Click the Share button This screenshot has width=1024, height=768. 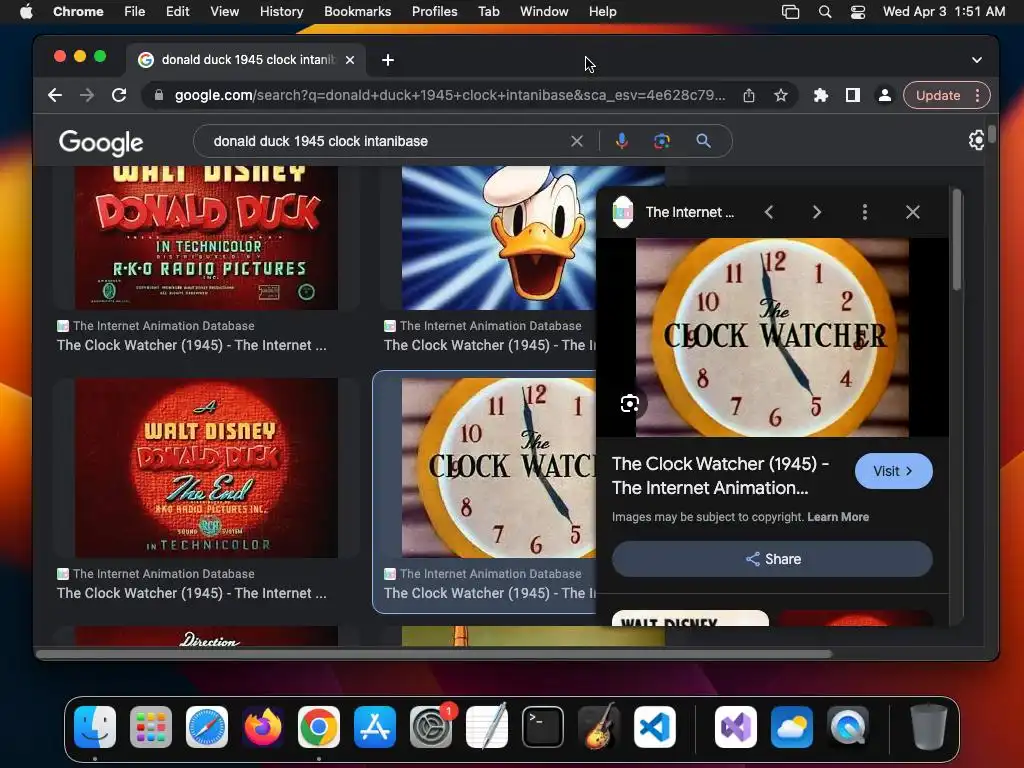772,559
